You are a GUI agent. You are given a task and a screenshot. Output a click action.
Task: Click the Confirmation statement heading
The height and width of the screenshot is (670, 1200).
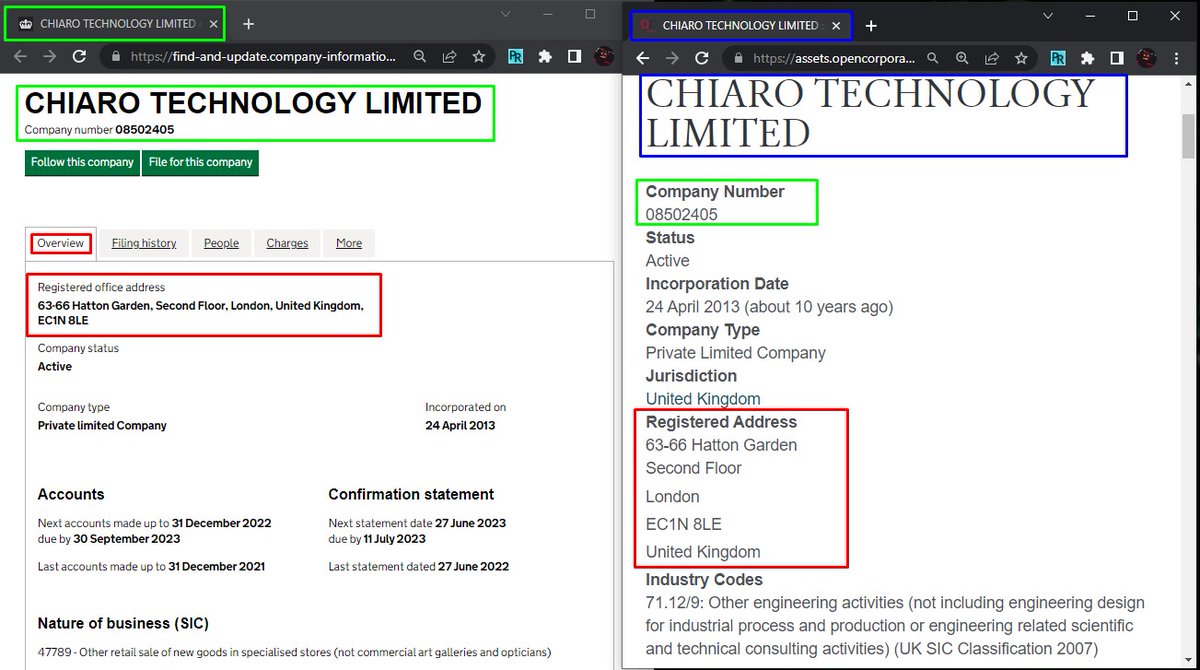click(411, 494)
